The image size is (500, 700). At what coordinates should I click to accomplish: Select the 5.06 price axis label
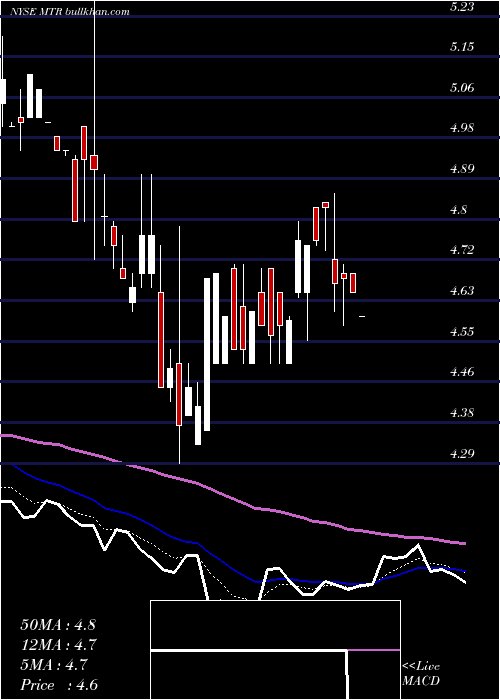[x=462, y=88]
